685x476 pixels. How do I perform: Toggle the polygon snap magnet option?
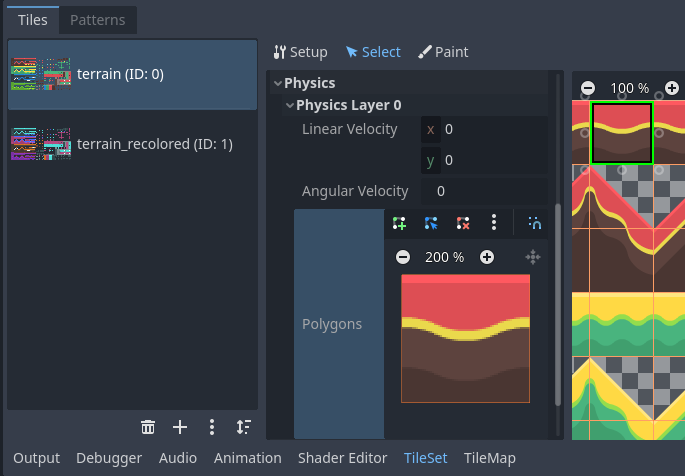[x=534, y=223]
